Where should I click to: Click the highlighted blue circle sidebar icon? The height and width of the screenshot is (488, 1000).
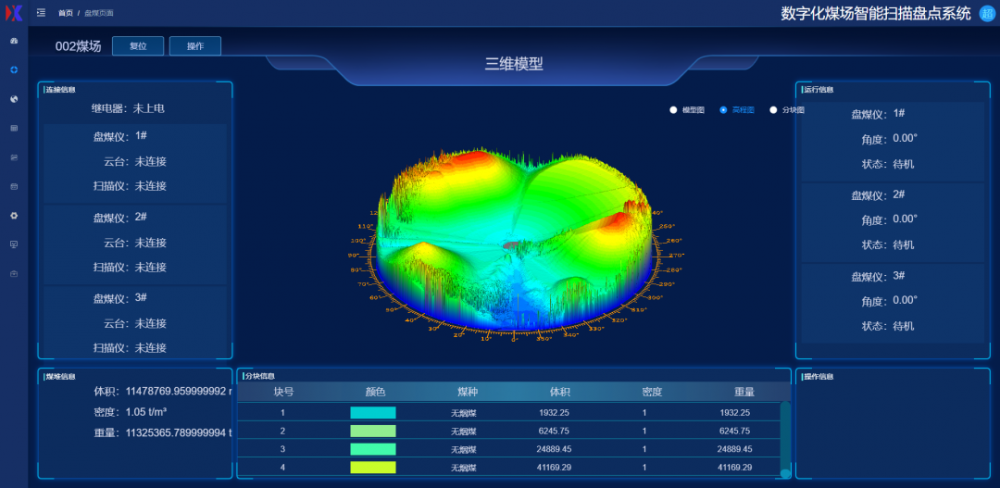pyautogui.click(x=14, y=70)
